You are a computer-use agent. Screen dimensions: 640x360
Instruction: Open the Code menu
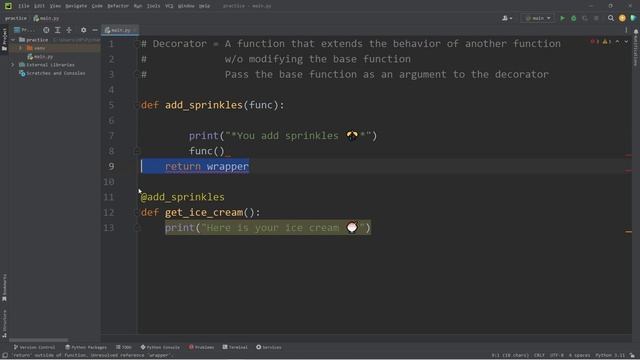coord(97,6)
